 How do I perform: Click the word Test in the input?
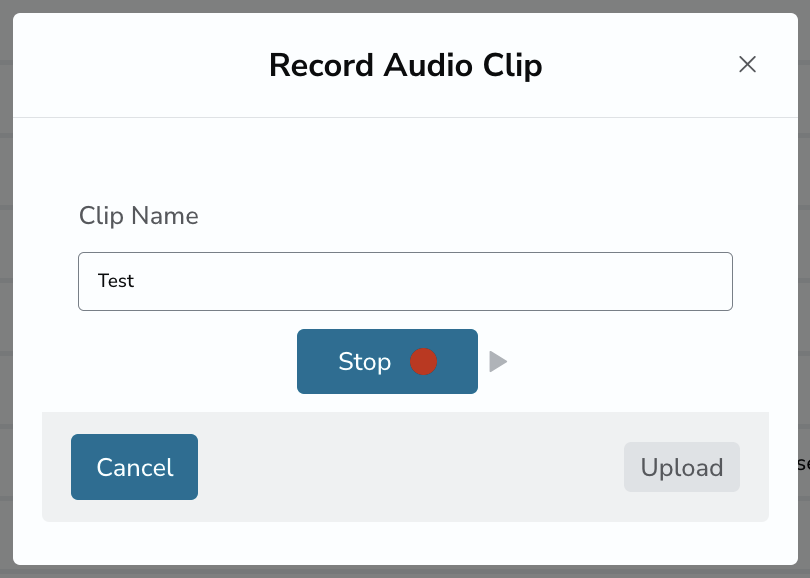(116, 281)
